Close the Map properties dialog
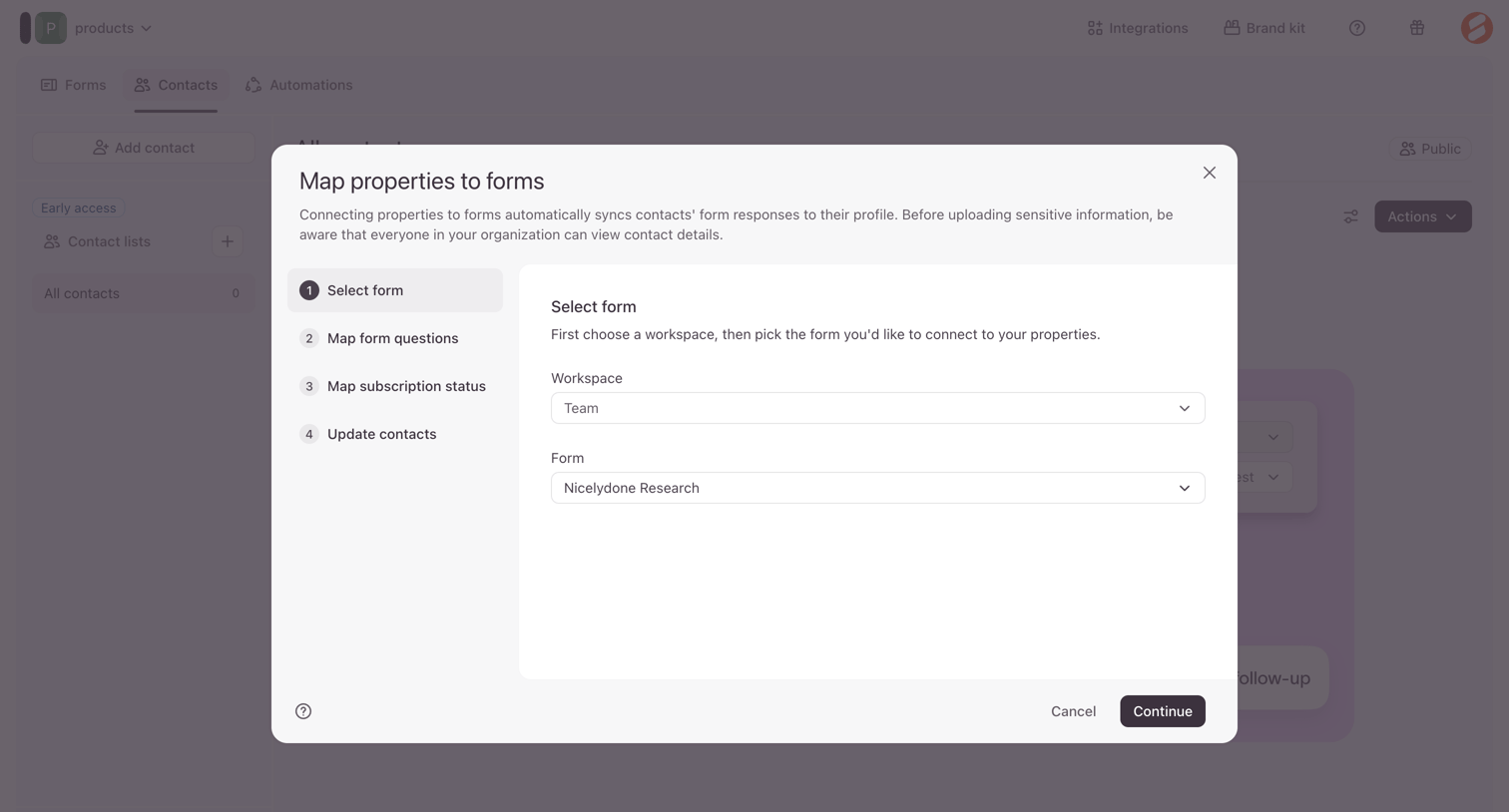The width and height of the screenshot is (1509, 812). point(1209,173)
